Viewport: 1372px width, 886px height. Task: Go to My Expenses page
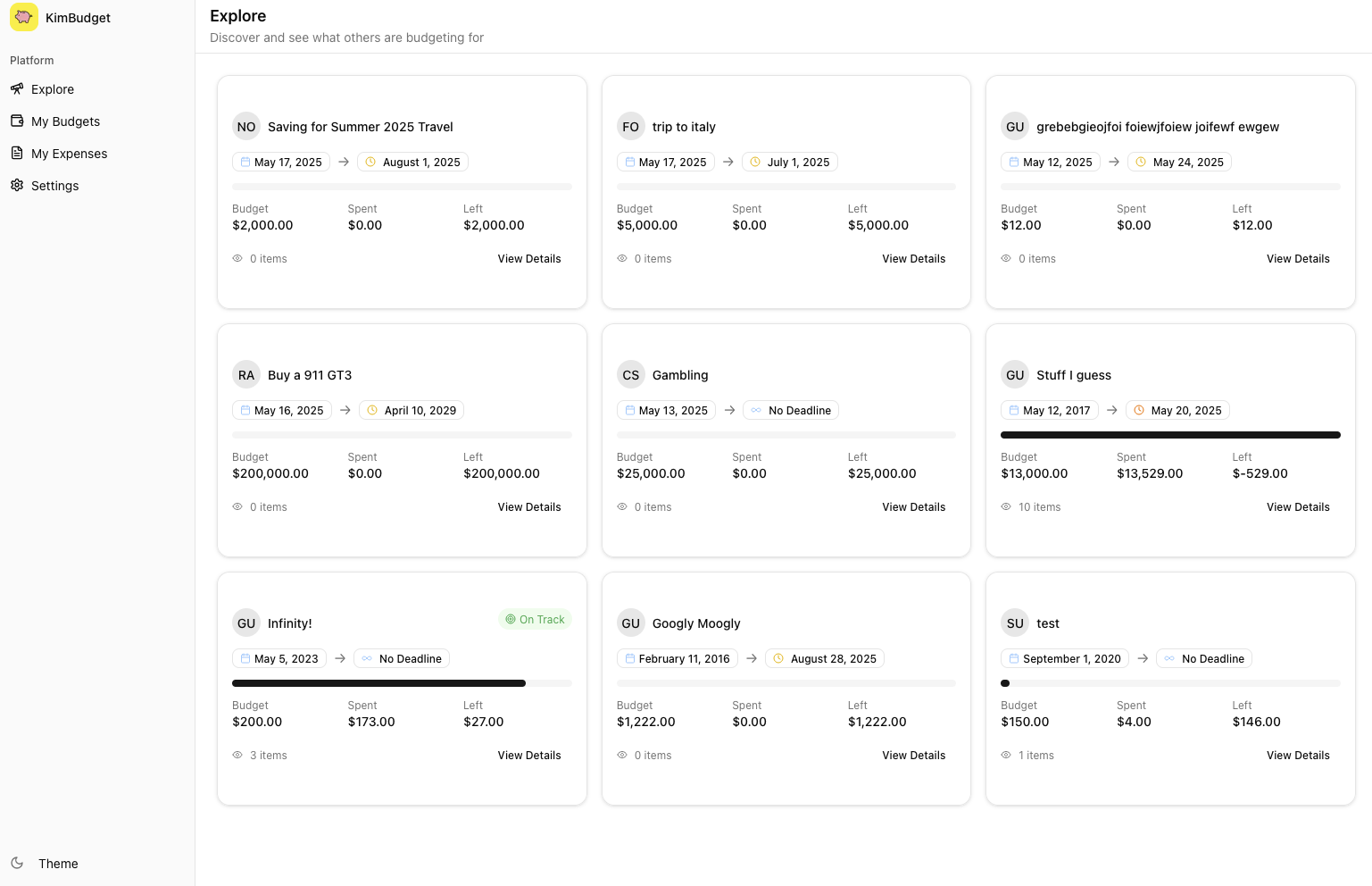pyautogui.click(x=69, y=154)
